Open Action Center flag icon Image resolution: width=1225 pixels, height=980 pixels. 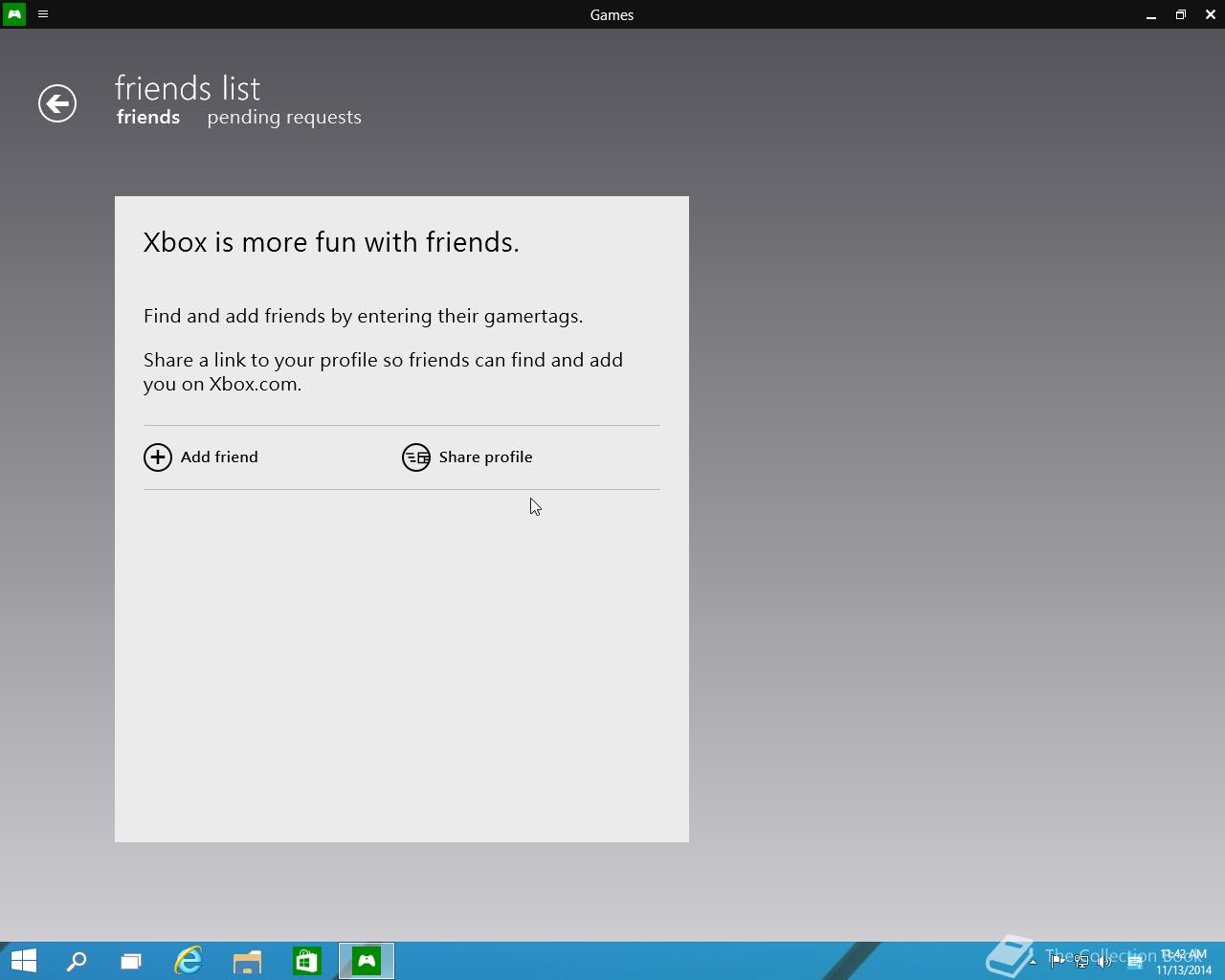[x=1058, y=962]
